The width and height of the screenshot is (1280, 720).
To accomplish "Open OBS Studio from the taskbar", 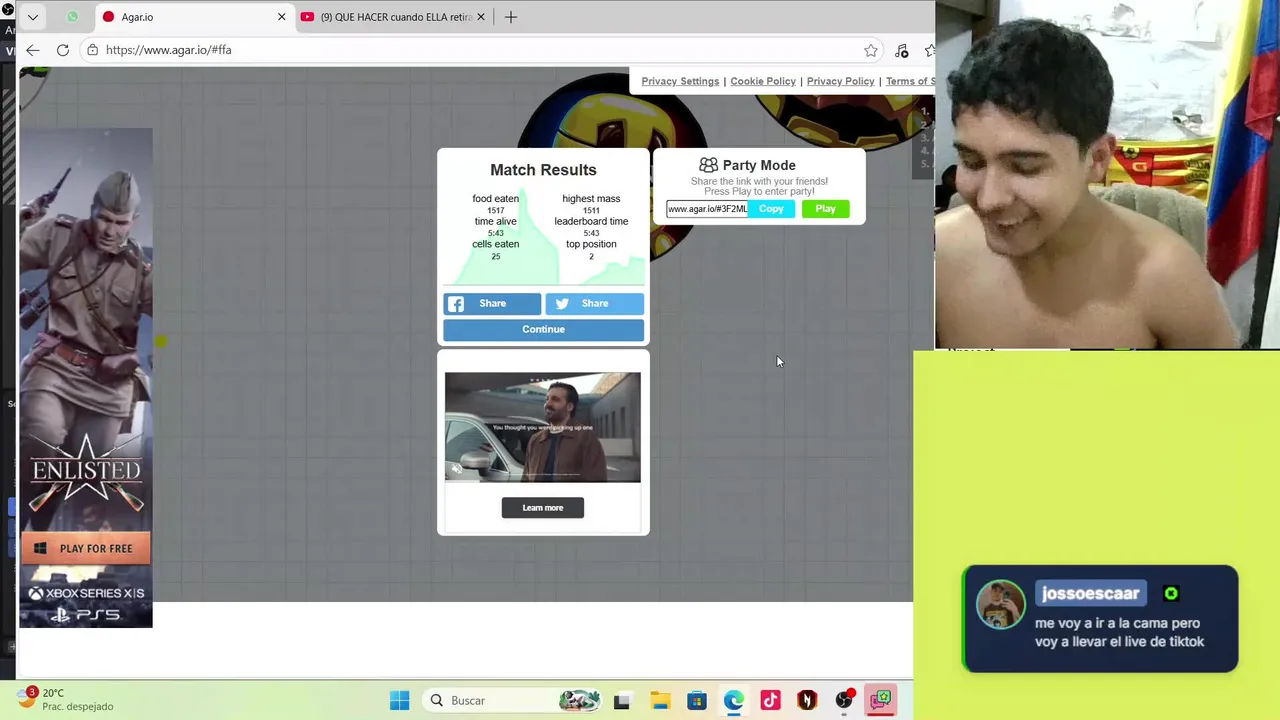I will click(844, 701).
